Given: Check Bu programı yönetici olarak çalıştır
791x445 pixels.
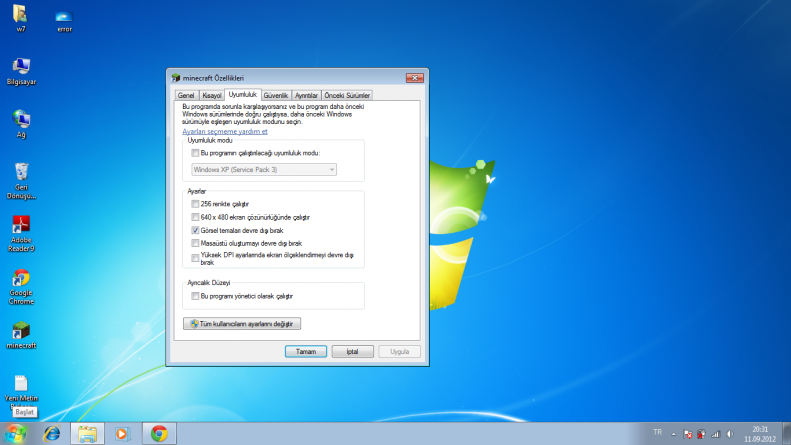Looking at the screenshot, I should click(195, 296).
